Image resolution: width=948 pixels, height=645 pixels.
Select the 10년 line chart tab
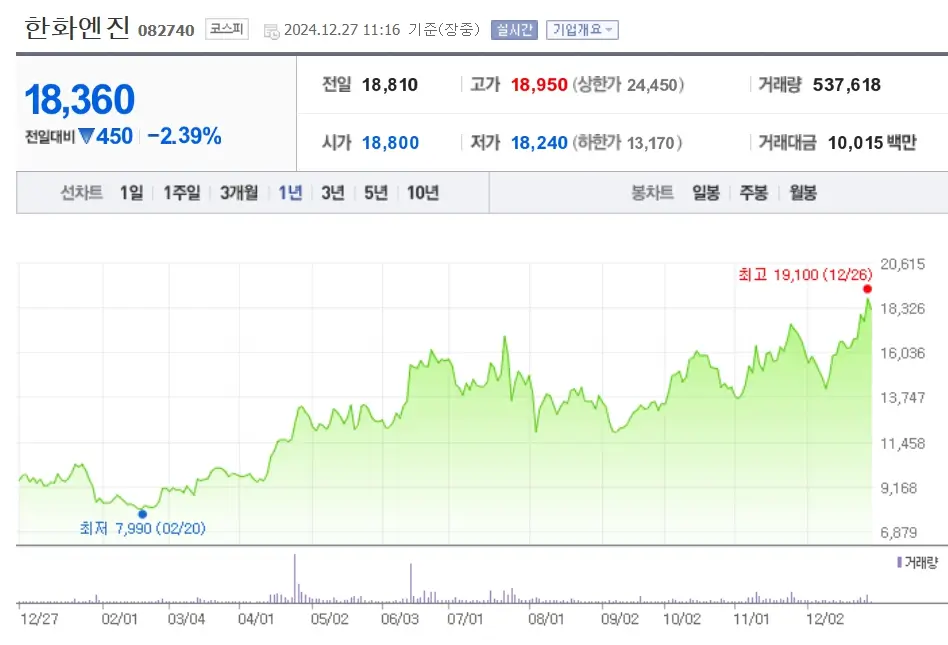[x=423, y=193]
